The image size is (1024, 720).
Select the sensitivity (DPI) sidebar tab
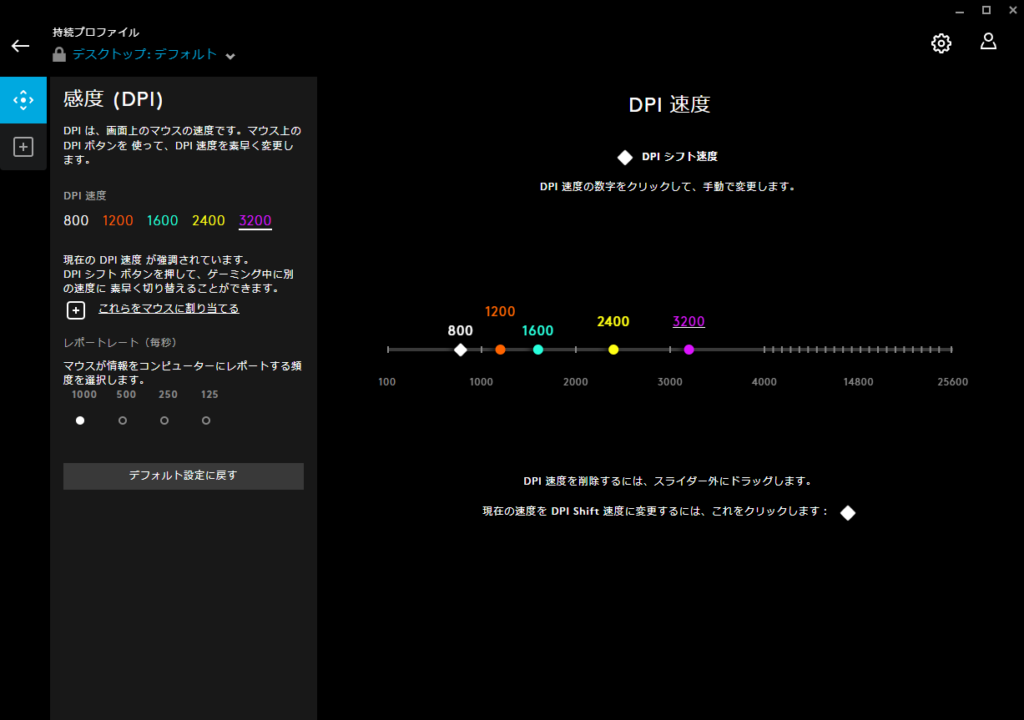click(x=24, y=100)
